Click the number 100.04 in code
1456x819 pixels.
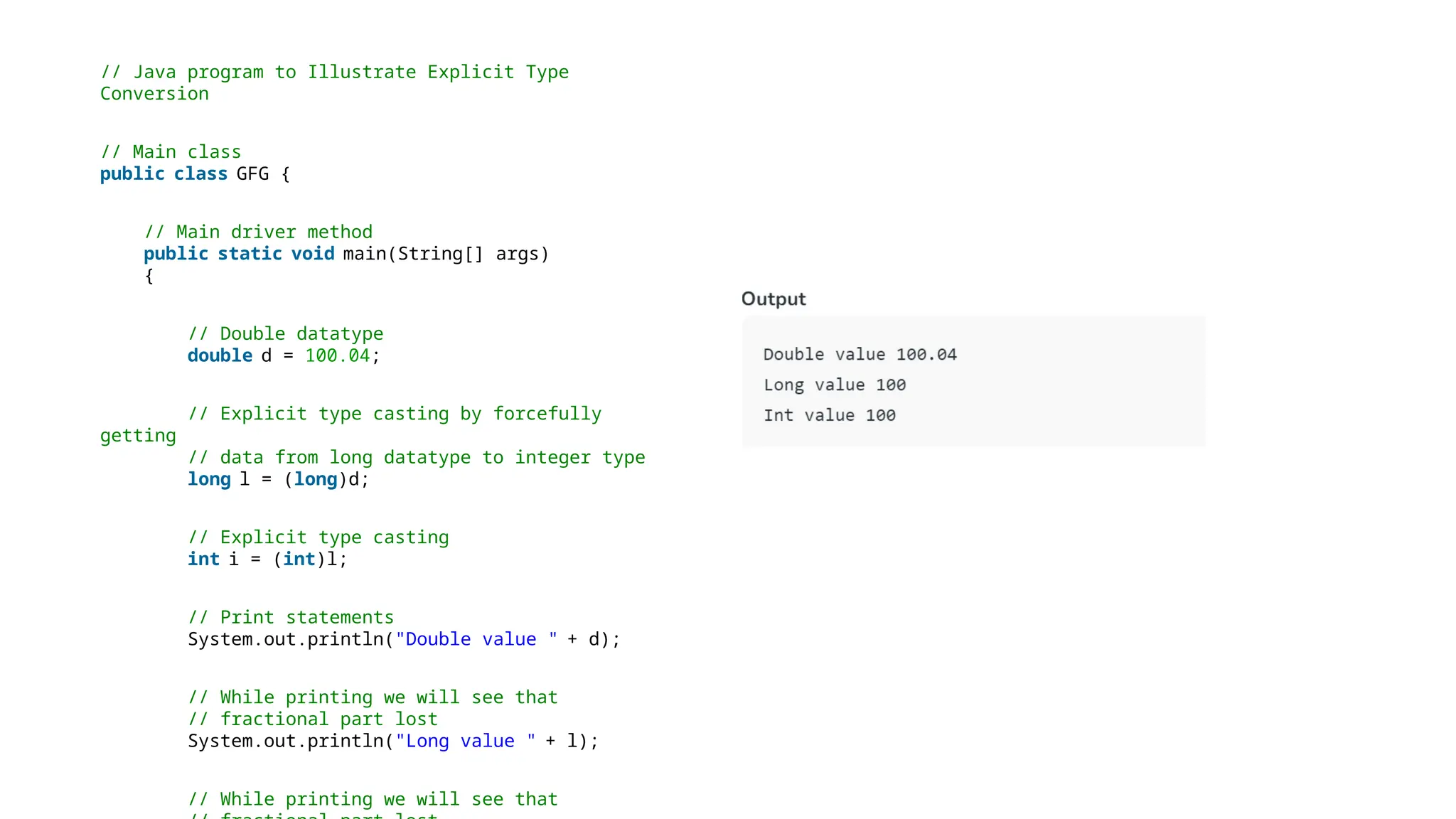pos(337,355)
